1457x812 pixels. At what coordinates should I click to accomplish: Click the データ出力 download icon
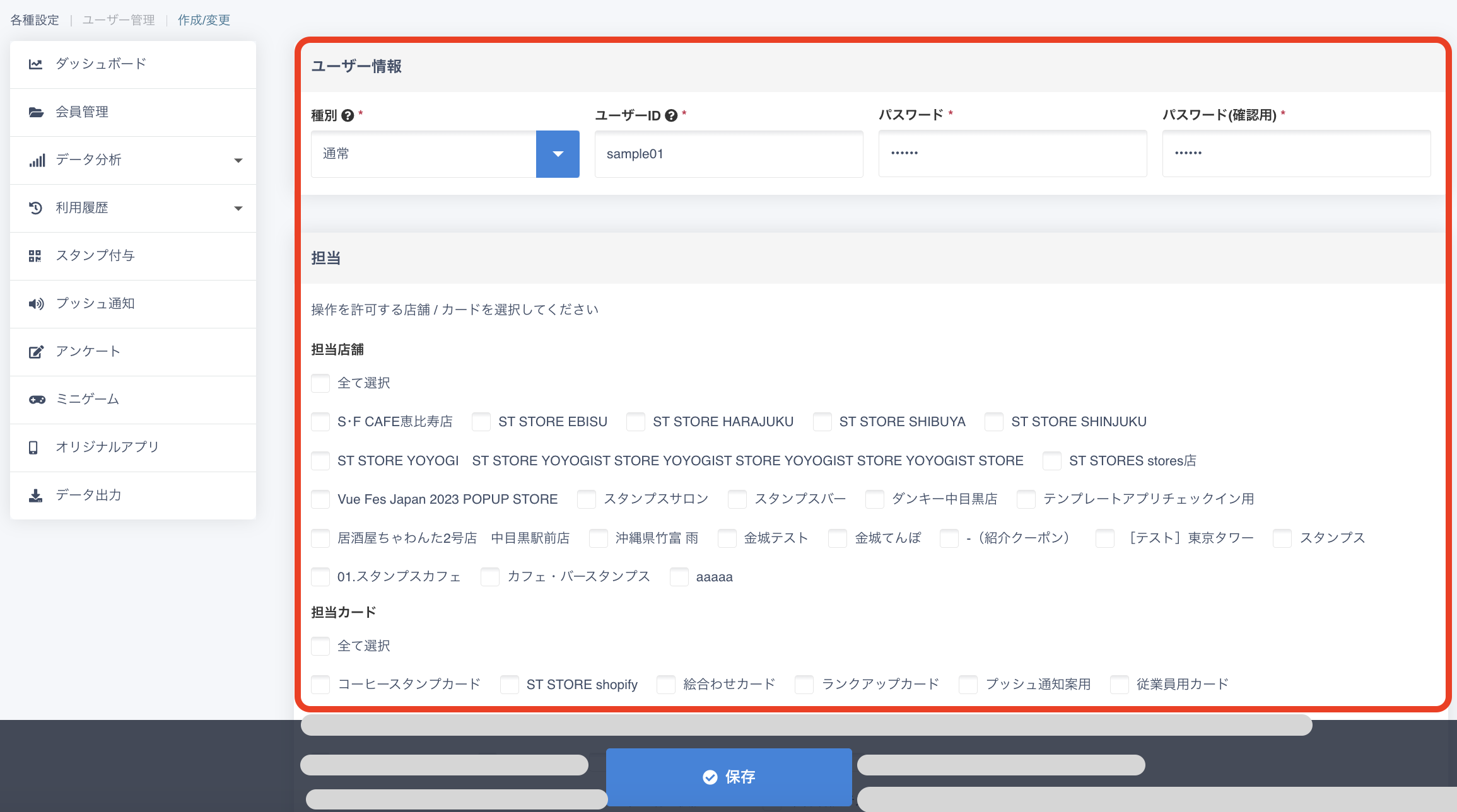click(x=36, y=496)
